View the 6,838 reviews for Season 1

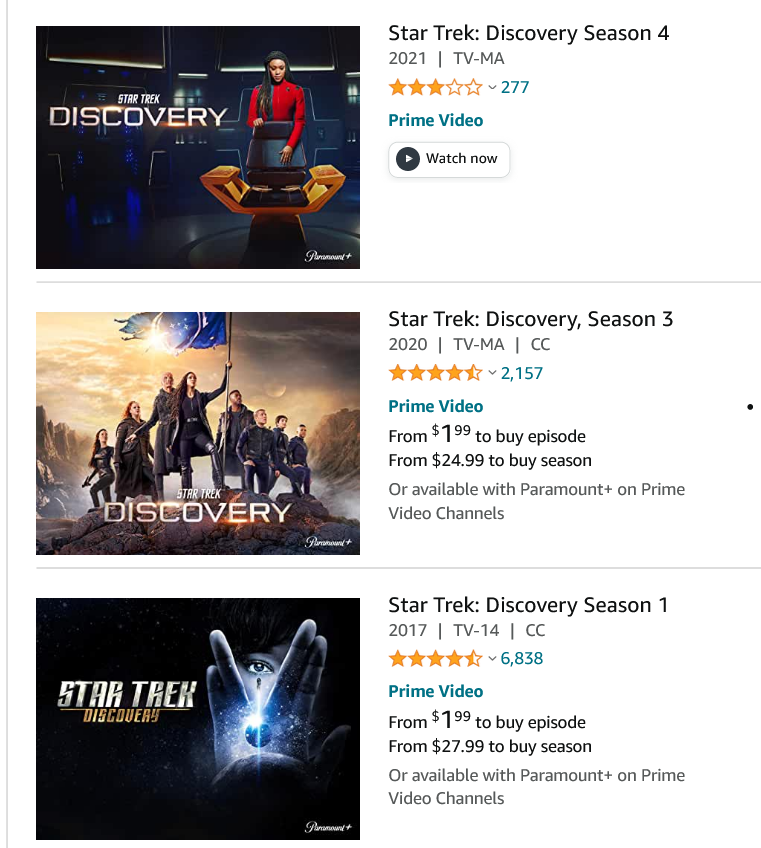[522, 659]
